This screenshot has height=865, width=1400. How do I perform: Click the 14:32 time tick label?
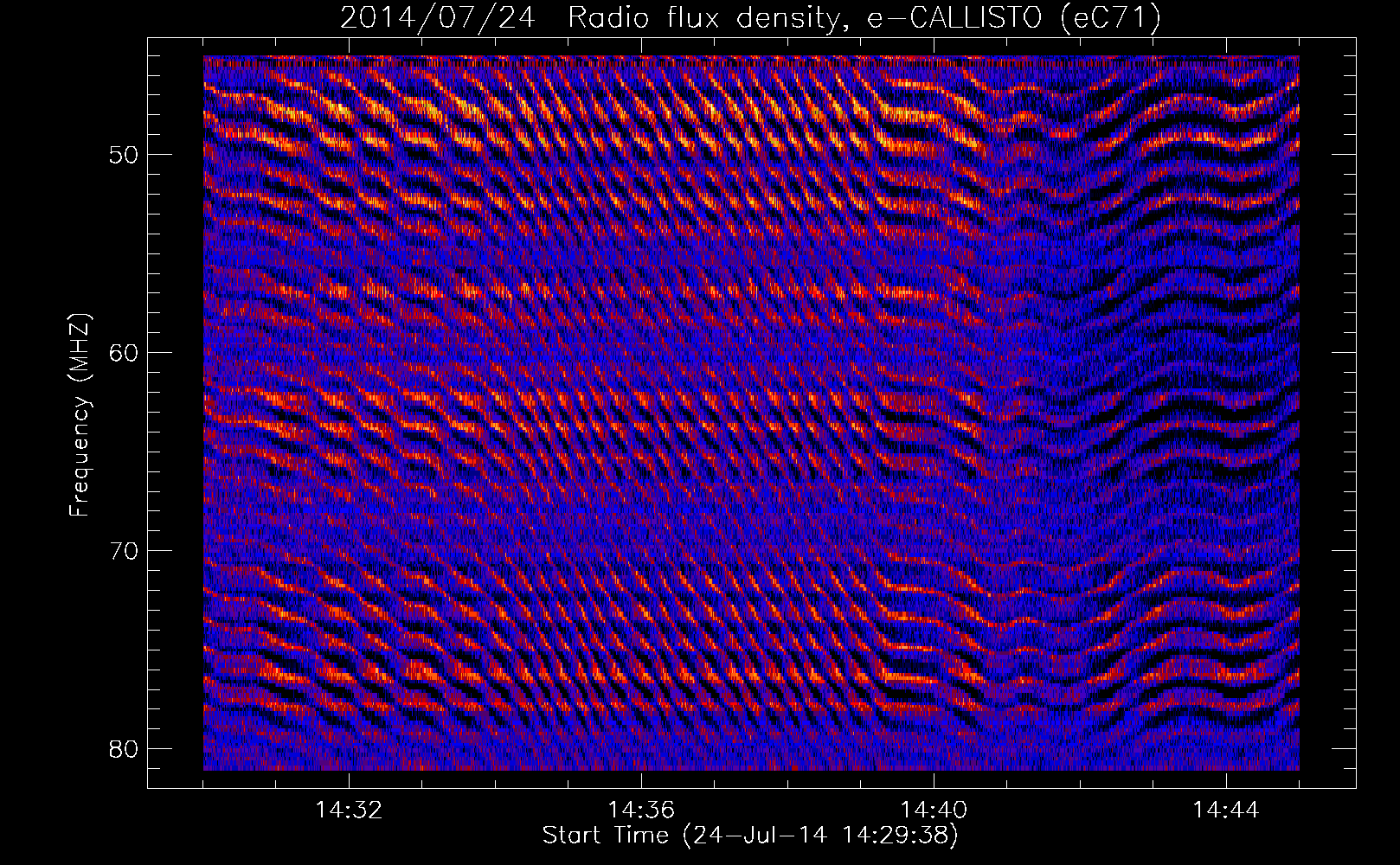[x=349, y=811]
